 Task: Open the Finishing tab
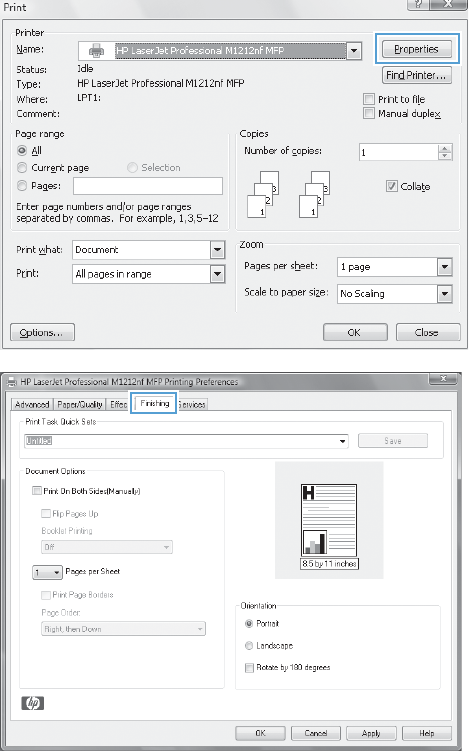coord(154,403)
